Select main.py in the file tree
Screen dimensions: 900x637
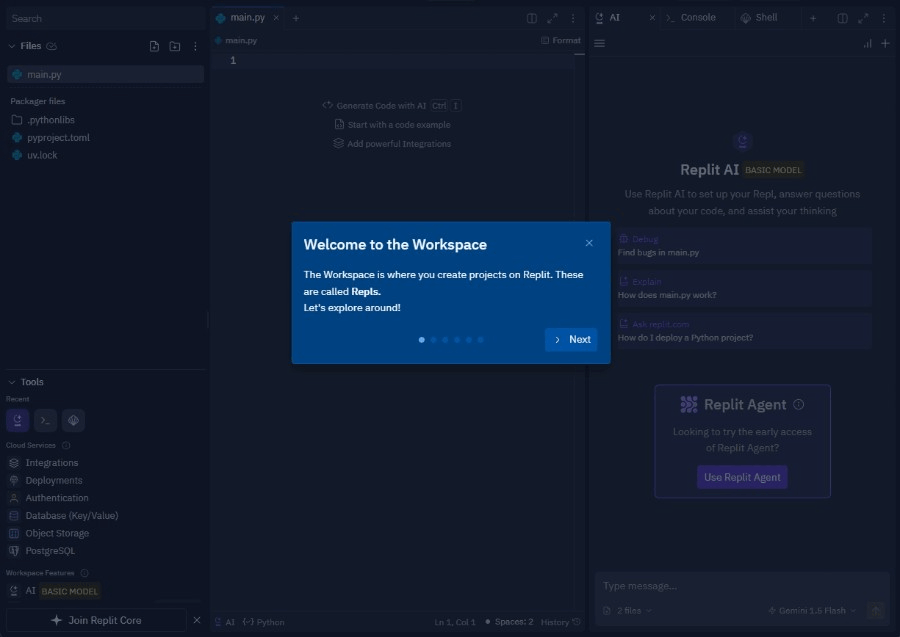(x=106, y=74)
